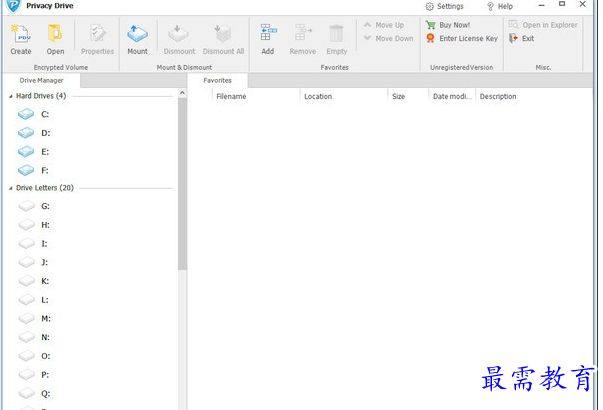Select drive letter M: in the list

pos(45,318)
